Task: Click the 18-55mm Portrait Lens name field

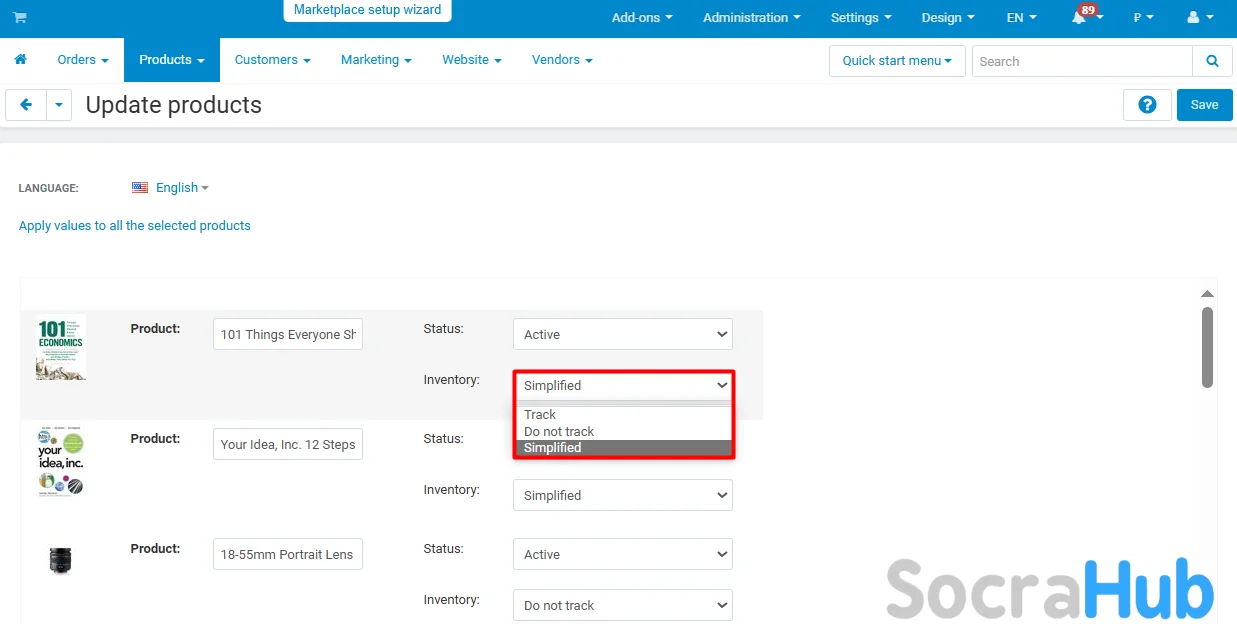Action: (288, 554)
